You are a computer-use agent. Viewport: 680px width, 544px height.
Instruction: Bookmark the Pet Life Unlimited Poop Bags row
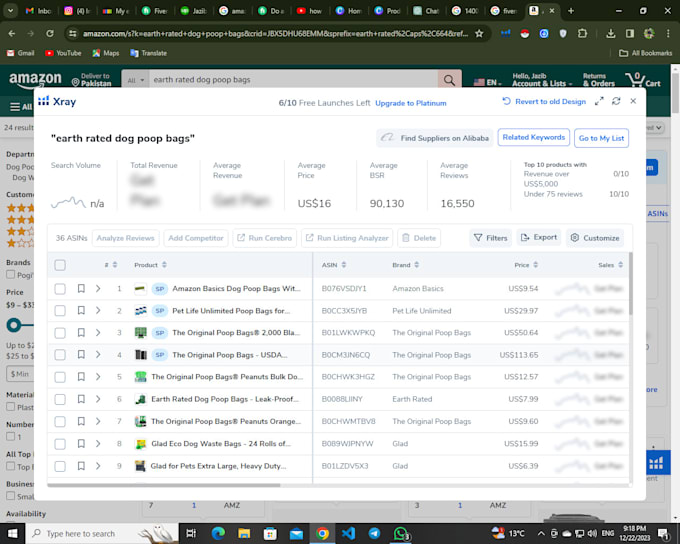pyautogui.click(x=81, y=311)
